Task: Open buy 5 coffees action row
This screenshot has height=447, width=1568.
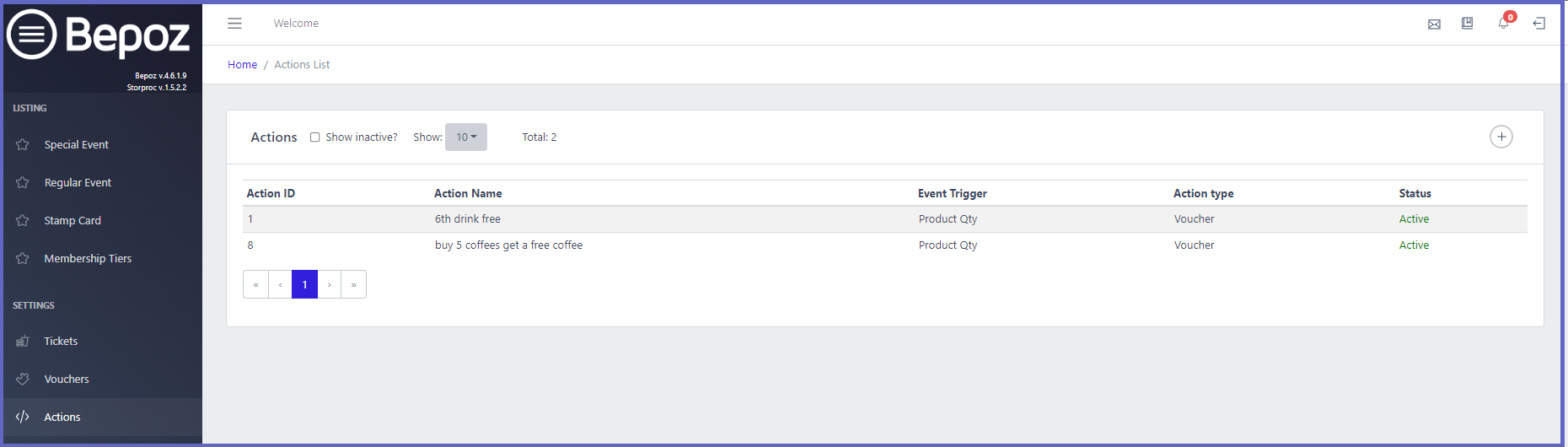Action: 885,245
